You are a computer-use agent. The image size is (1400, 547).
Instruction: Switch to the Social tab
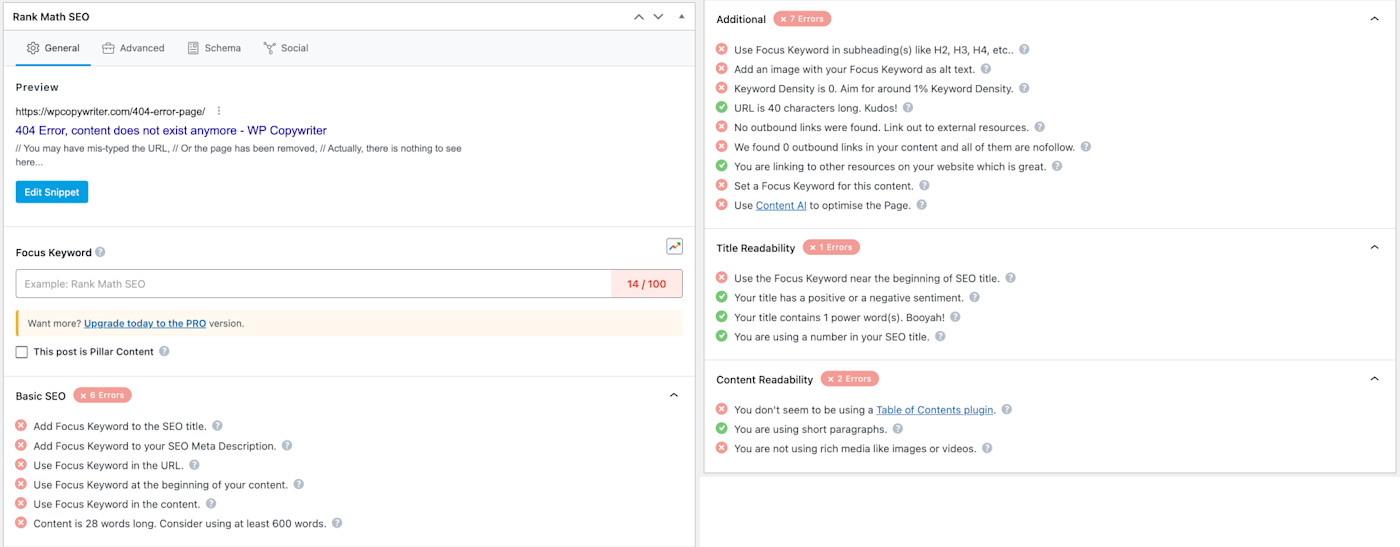[x=286, y=48]
